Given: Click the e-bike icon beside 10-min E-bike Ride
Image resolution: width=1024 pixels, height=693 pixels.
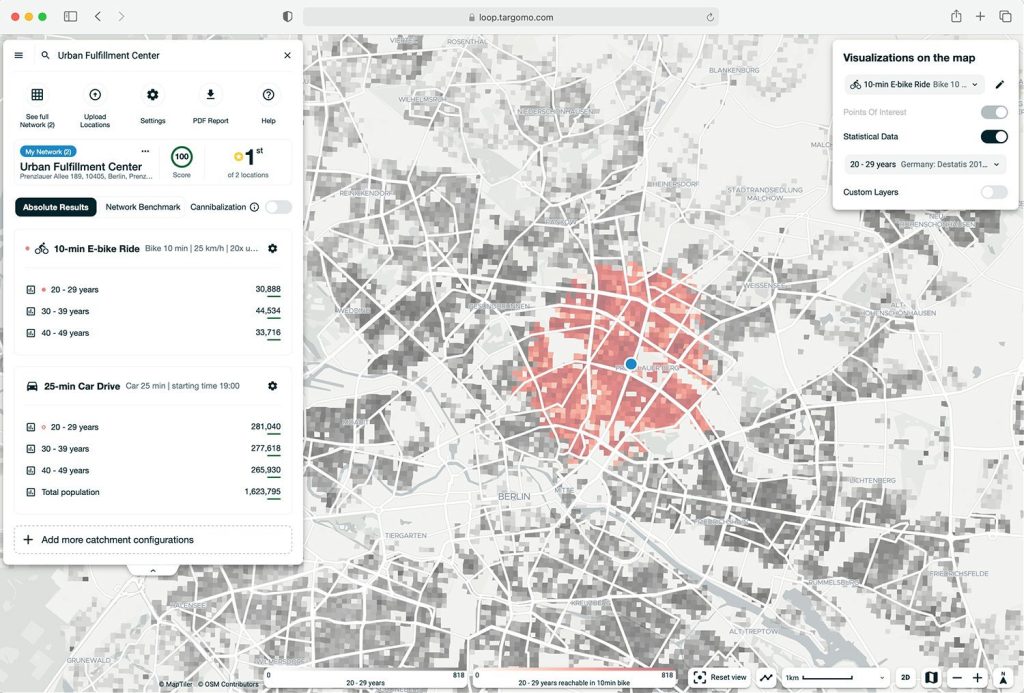Looking at the screenshot, I should tap(42, 248).
